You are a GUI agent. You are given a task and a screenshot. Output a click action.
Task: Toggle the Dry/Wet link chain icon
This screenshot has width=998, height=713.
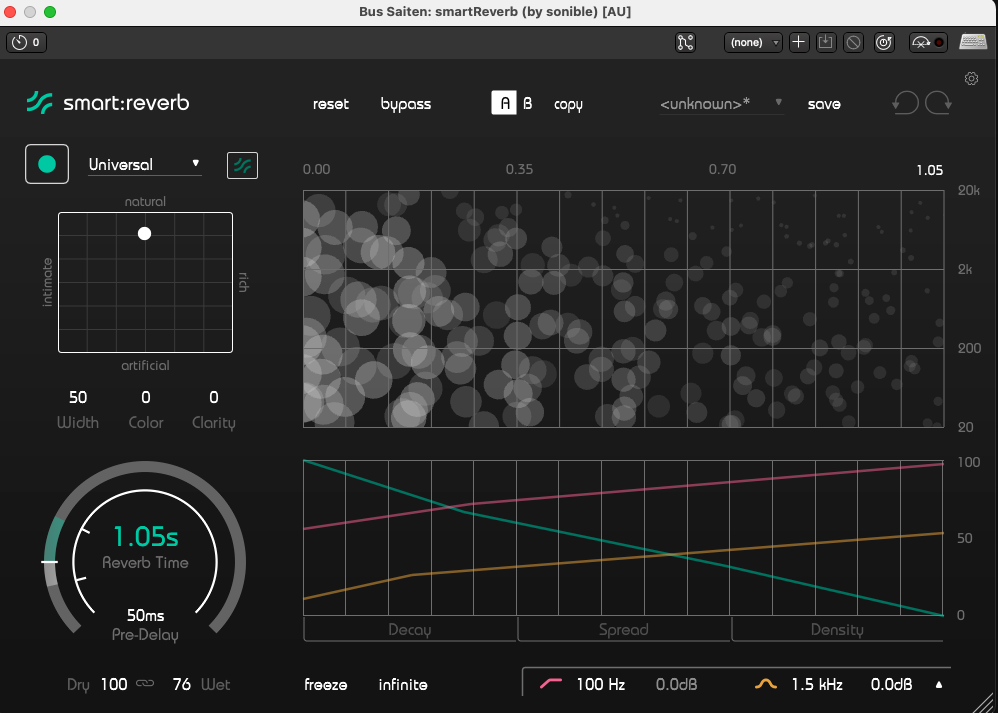tap(145, 684)
